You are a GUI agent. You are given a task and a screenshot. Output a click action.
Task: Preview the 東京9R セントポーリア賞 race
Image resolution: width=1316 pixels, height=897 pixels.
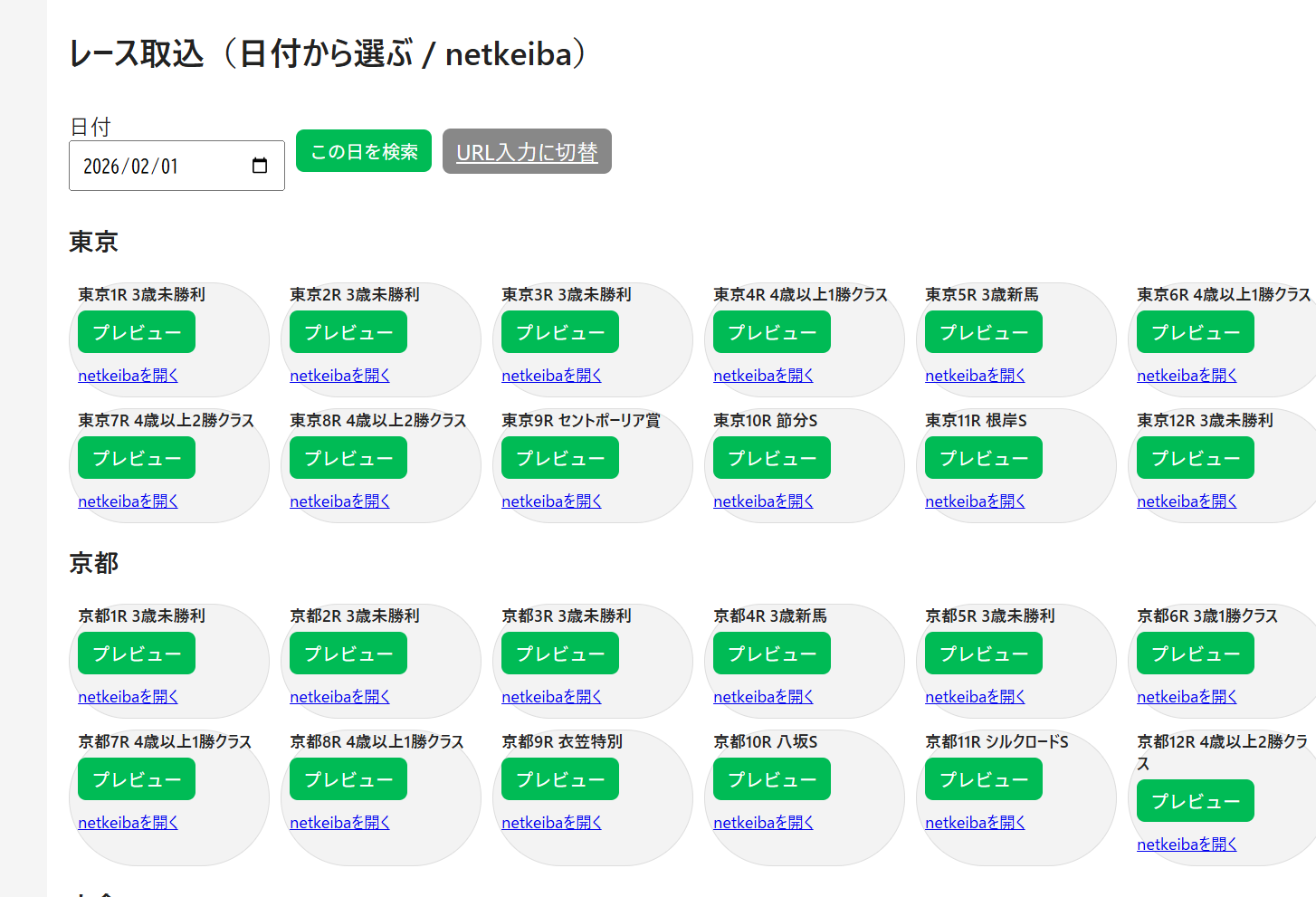click(560, 458)
